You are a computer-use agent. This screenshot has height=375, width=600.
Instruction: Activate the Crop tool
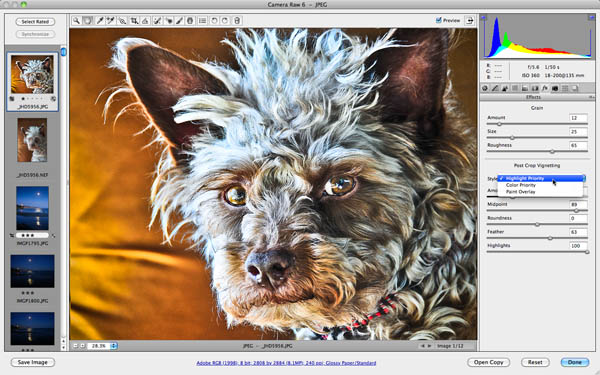coord(134,21)
